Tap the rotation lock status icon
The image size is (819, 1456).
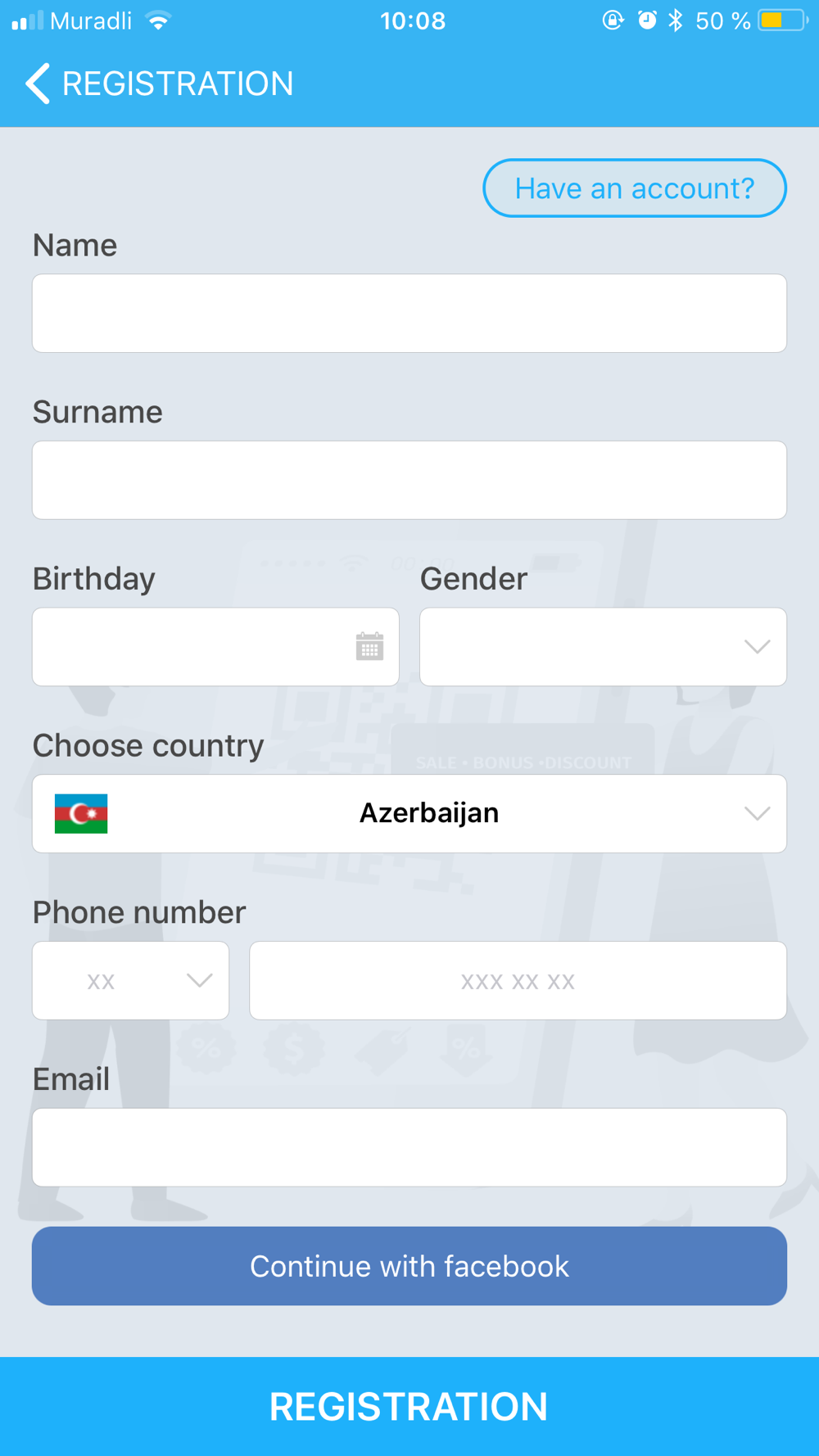pyautogui.click(x=613, y=20)
